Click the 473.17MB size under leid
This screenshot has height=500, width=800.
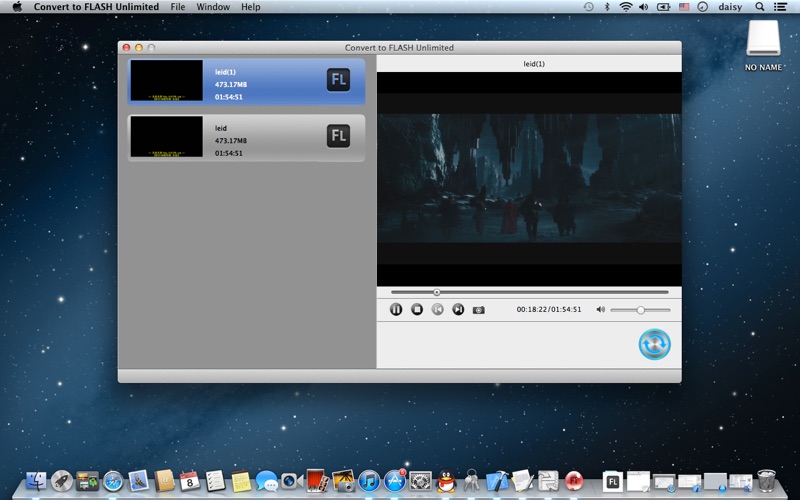[x=231, y=140]
